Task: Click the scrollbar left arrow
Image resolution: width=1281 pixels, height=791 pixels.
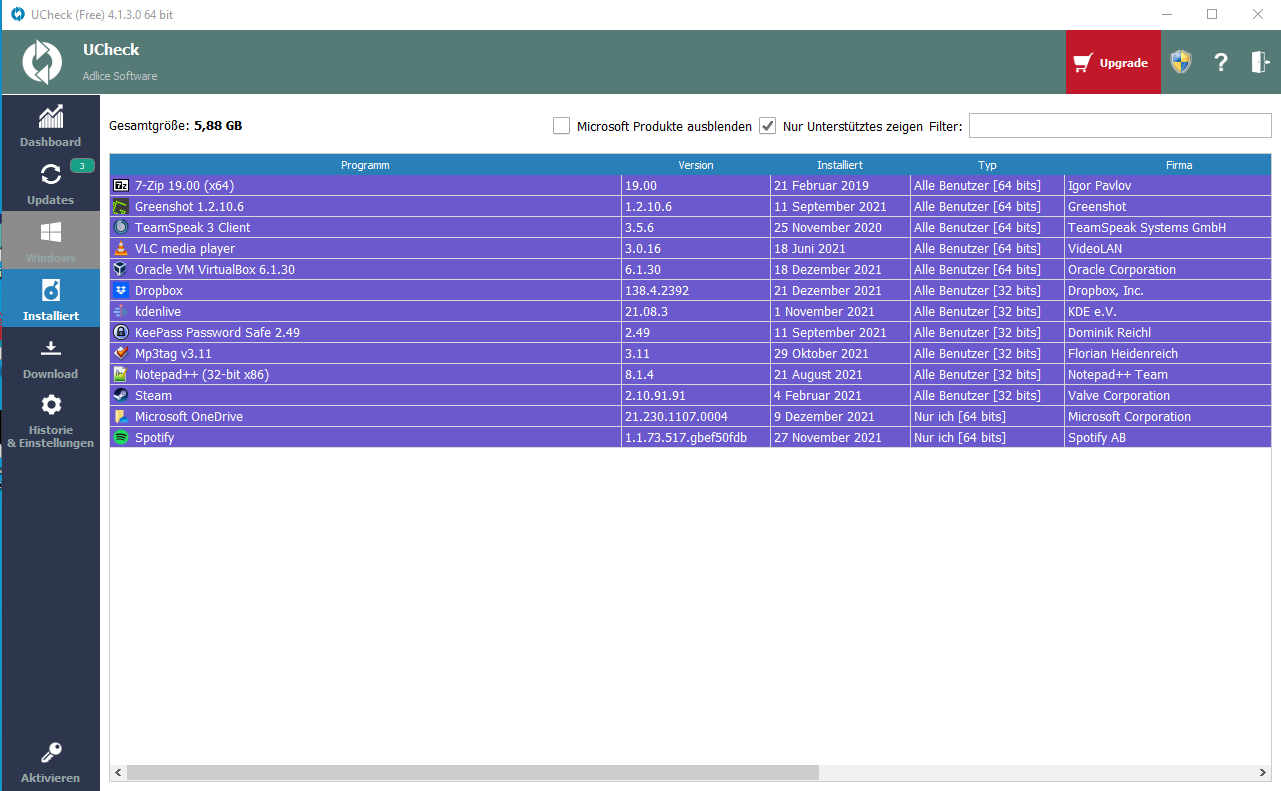Action: click(118, 773)
